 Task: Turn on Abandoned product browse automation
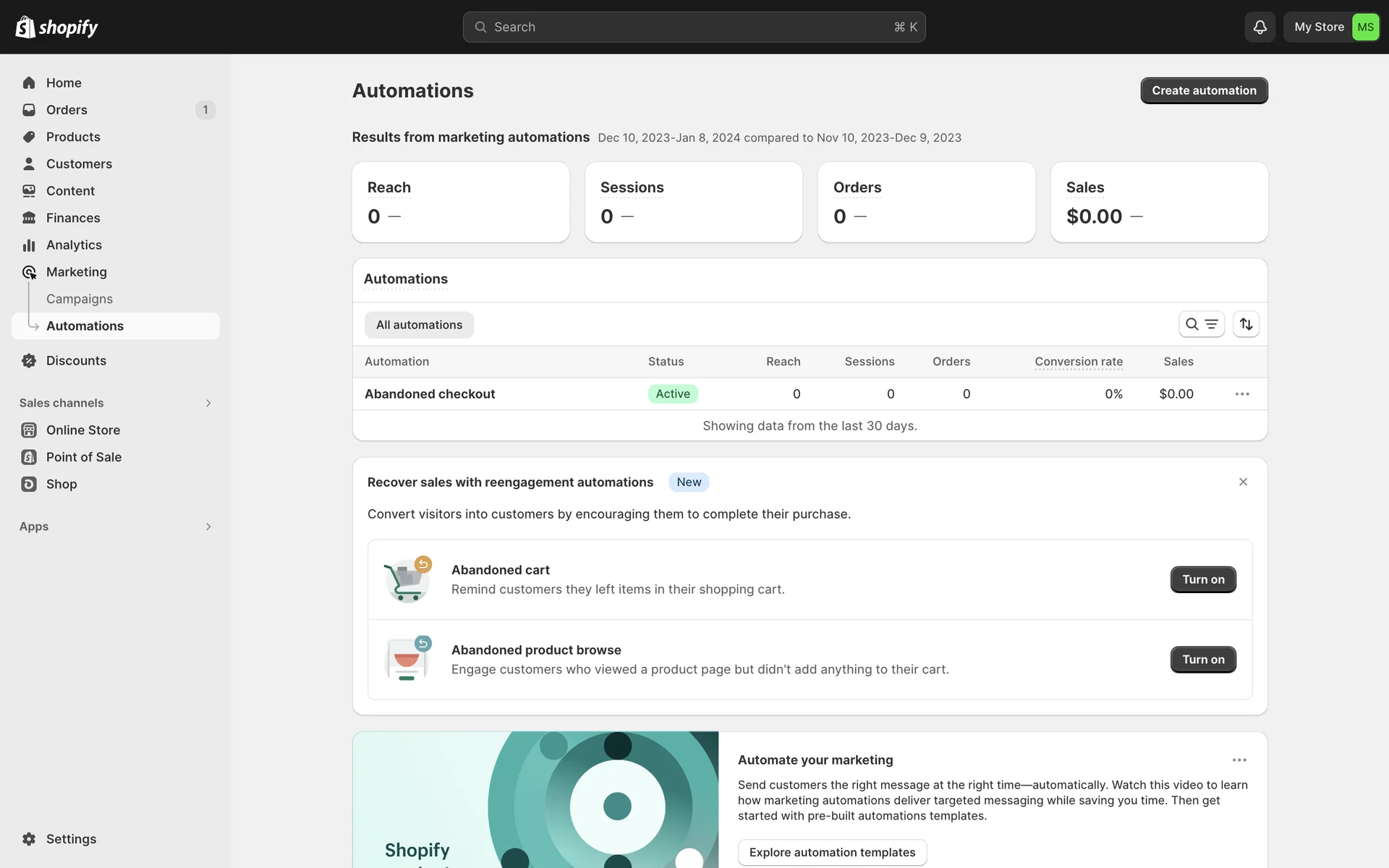coord(1202,660)
